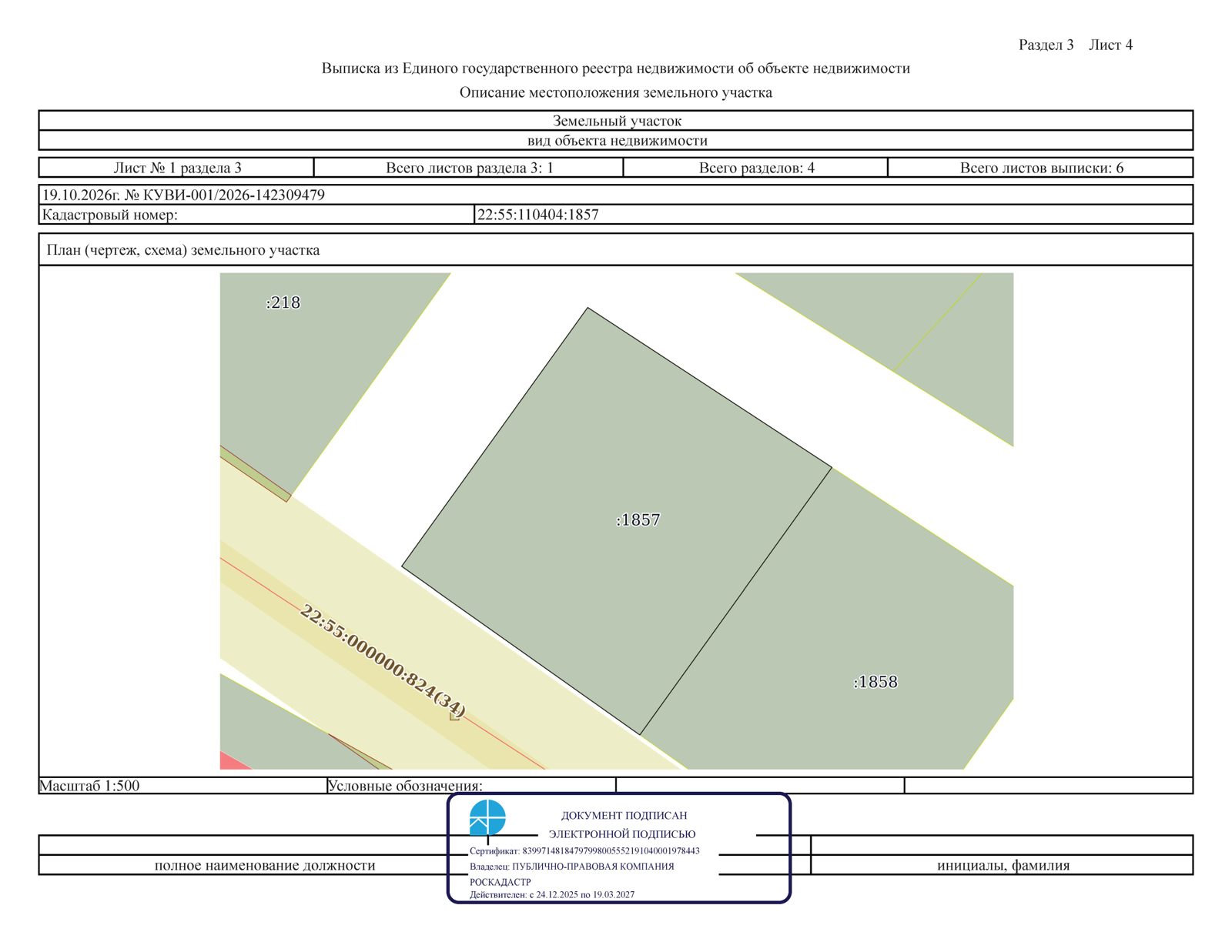The image size is (1232, 952).
Task: Click parcel label :1857 on the plan
Action: click(638, 520)
